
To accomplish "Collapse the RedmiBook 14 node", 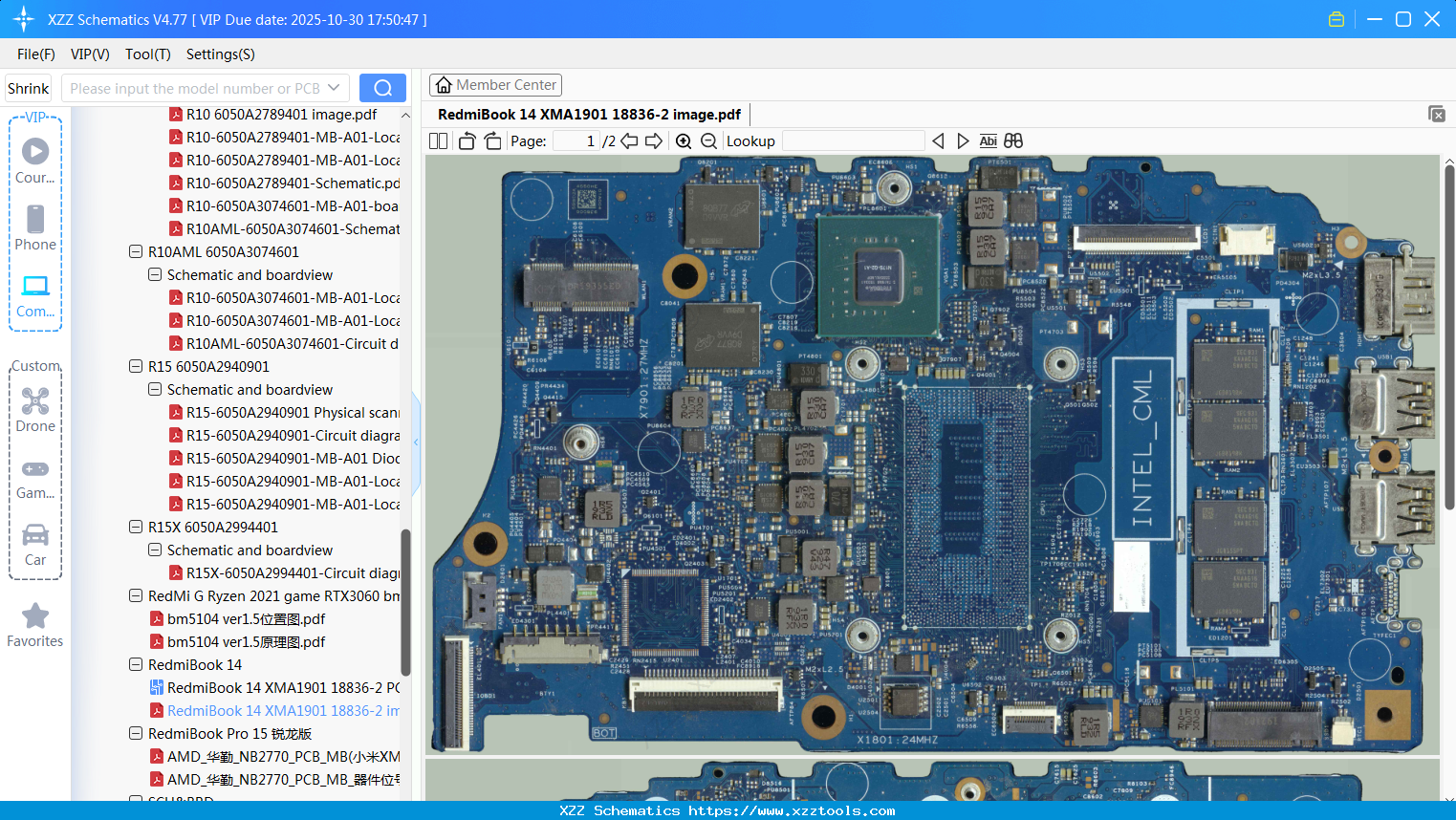I will 136,665.
